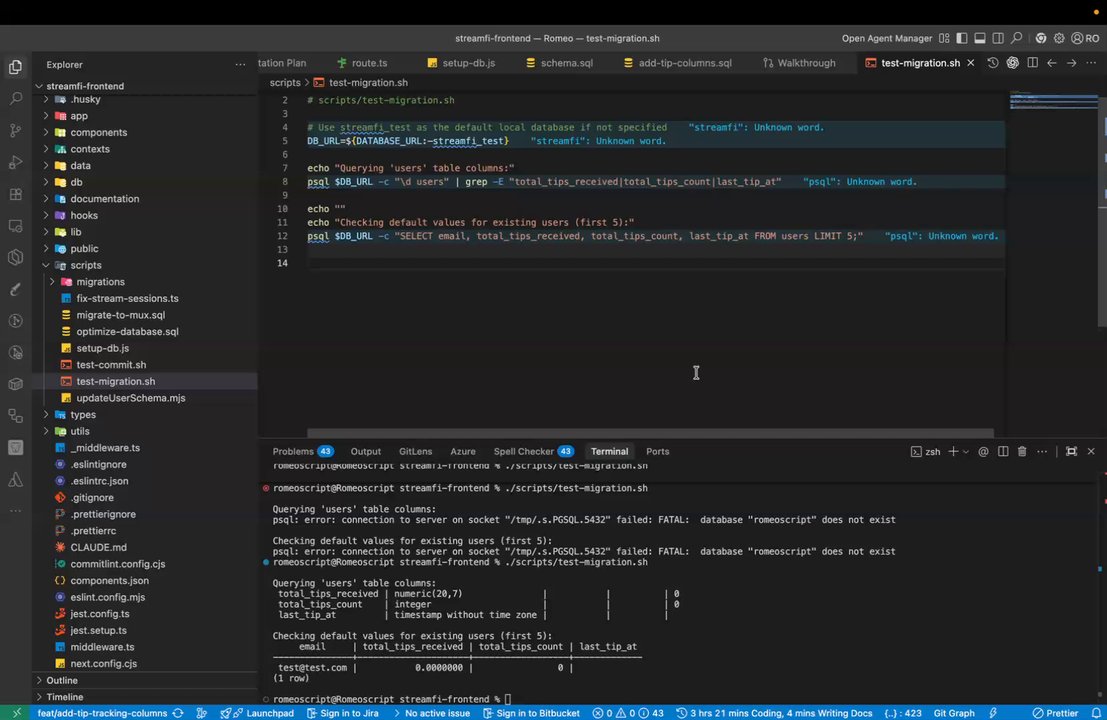Click Open Agent Manager button
This screenshot has height=720, width=1107.
click(886, 38)
